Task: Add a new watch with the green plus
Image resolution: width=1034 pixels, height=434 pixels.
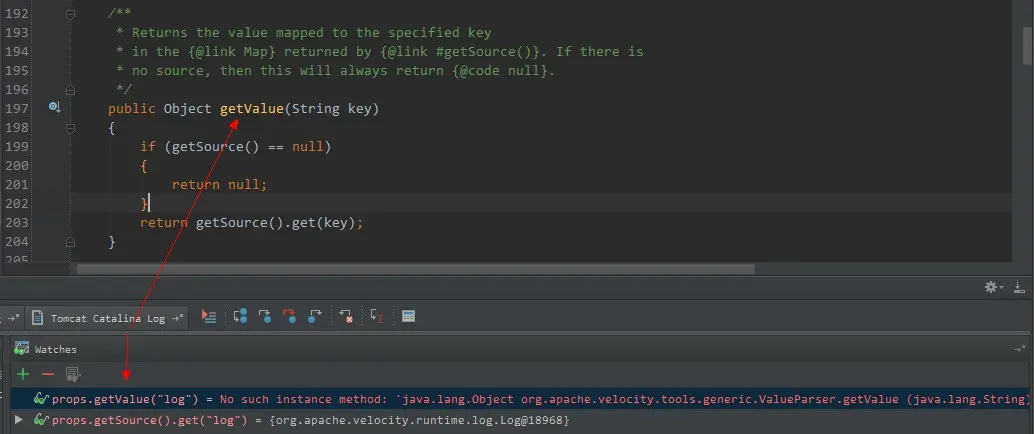Action: pos(23,375)
